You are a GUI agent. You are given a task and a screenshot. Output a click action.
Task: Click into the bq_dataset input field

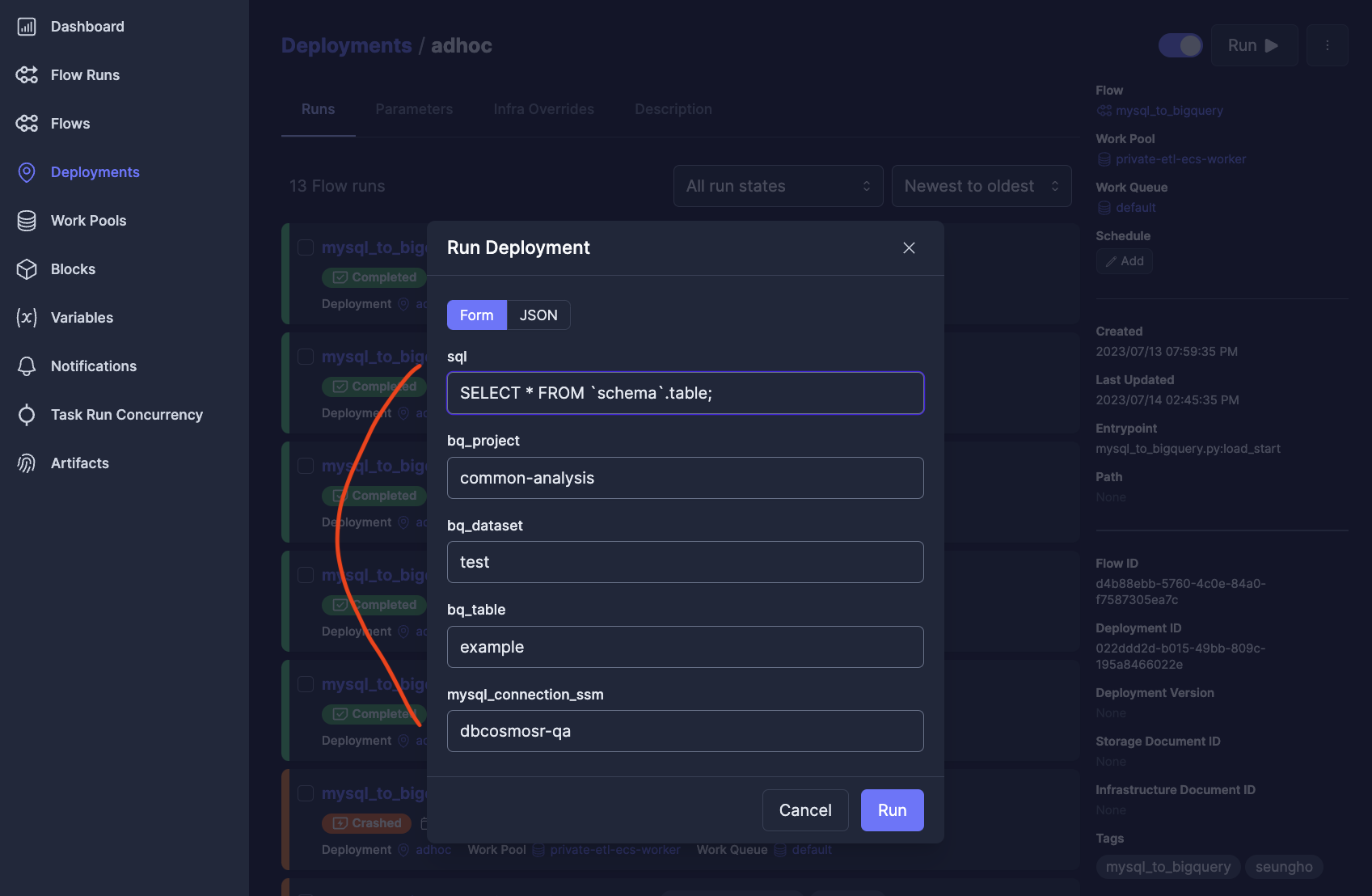pos(686,562)
